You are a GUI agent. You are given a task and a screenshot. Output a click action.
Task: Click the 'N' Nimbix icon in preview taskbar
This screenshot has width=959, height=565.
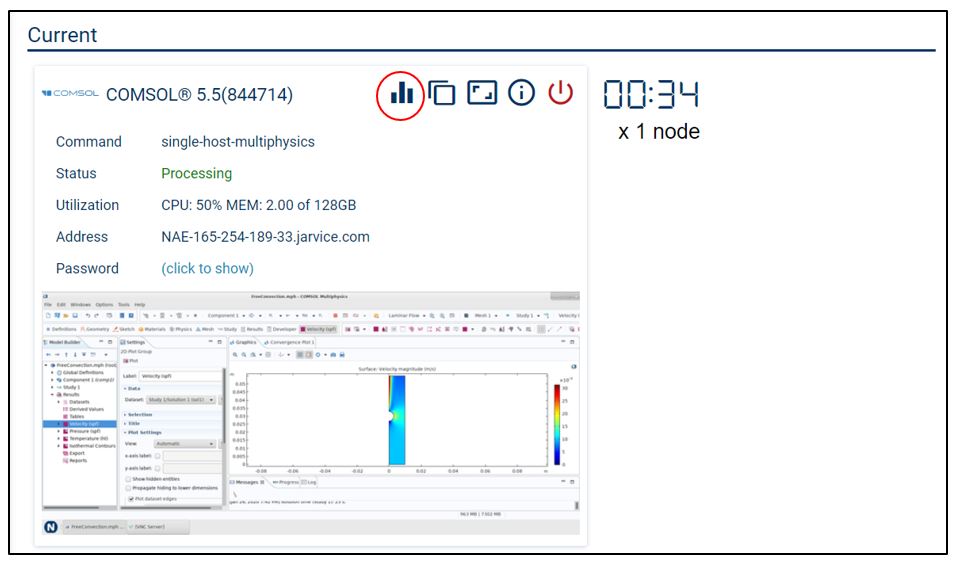coord(51,527)
